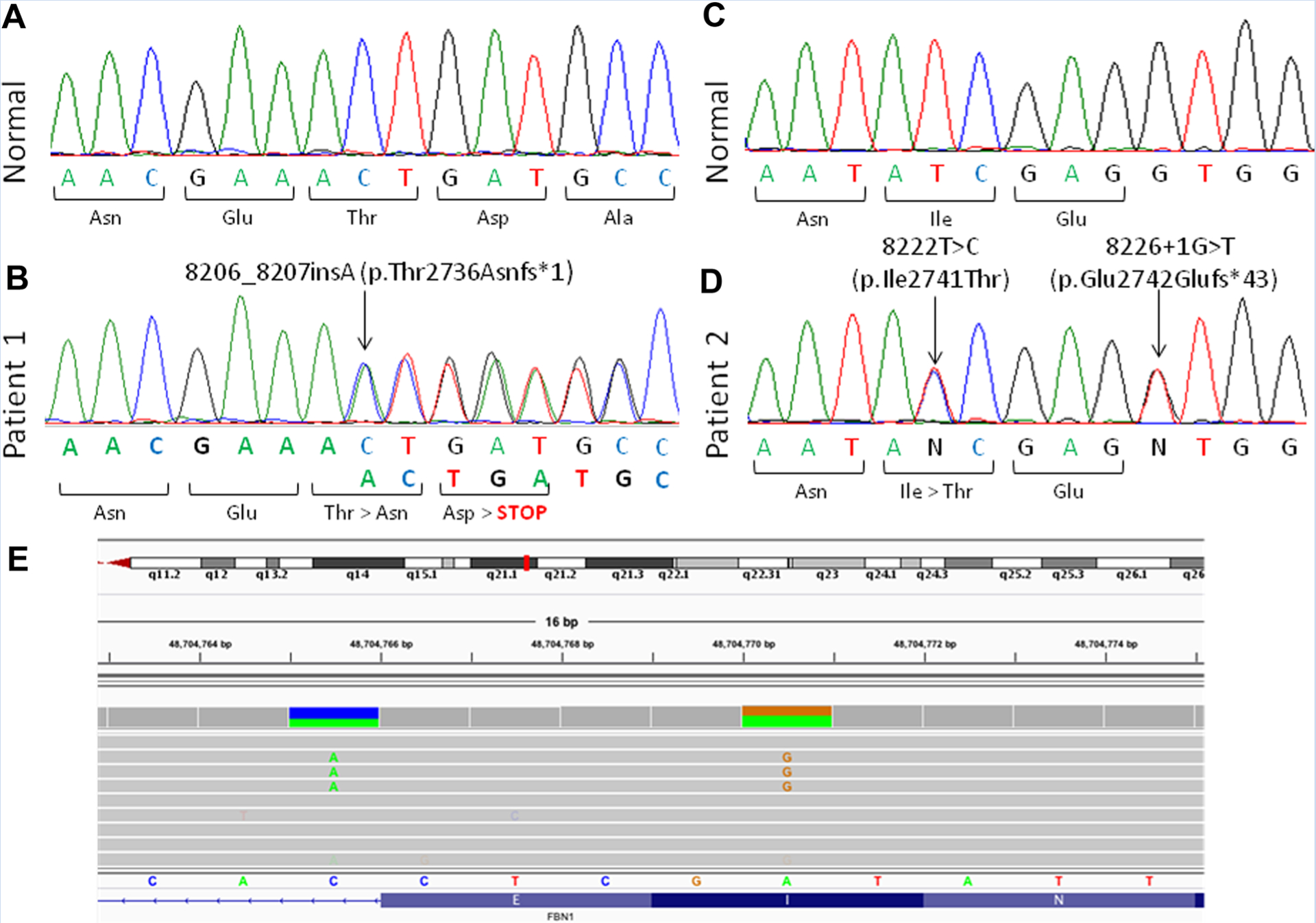Click the 16 bp ruler span label
The image size is (1316, 923).
[561, 622]
